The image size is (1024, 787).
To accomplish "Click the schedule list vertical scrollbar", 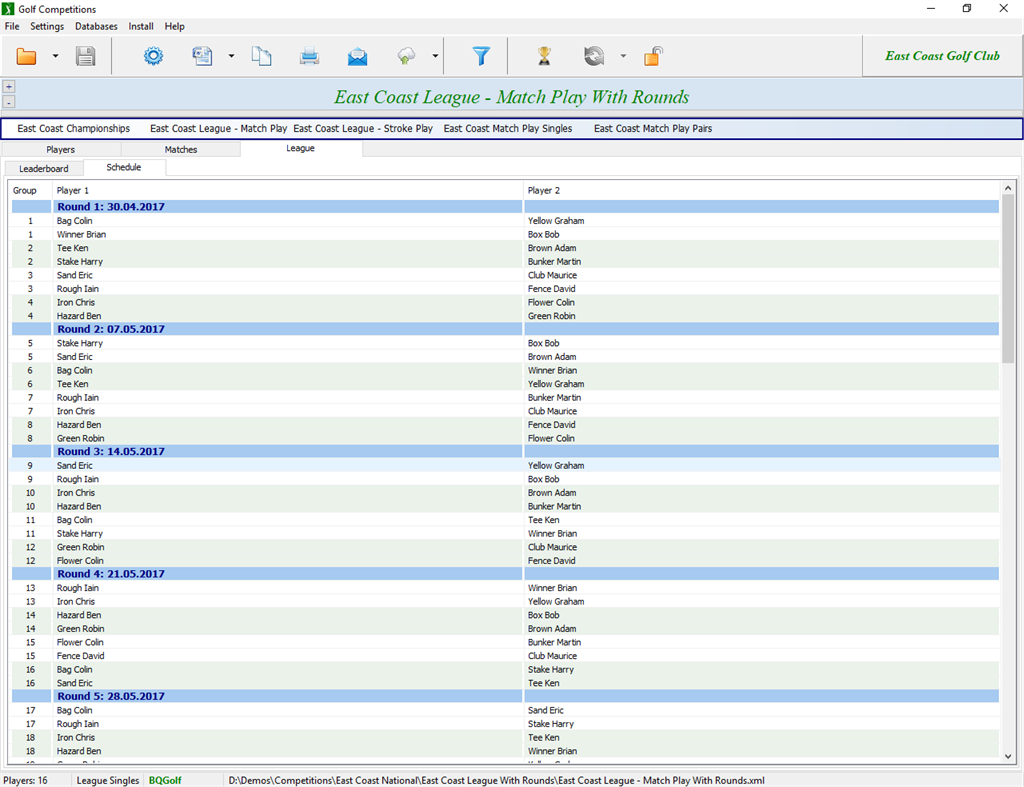I will point(1008,280).
